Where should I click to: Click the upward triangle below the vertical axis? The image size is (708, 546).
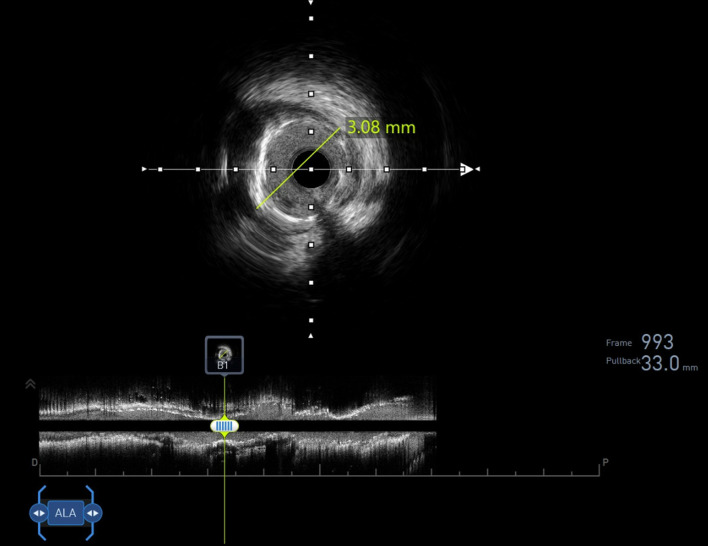tap(311, 336)
